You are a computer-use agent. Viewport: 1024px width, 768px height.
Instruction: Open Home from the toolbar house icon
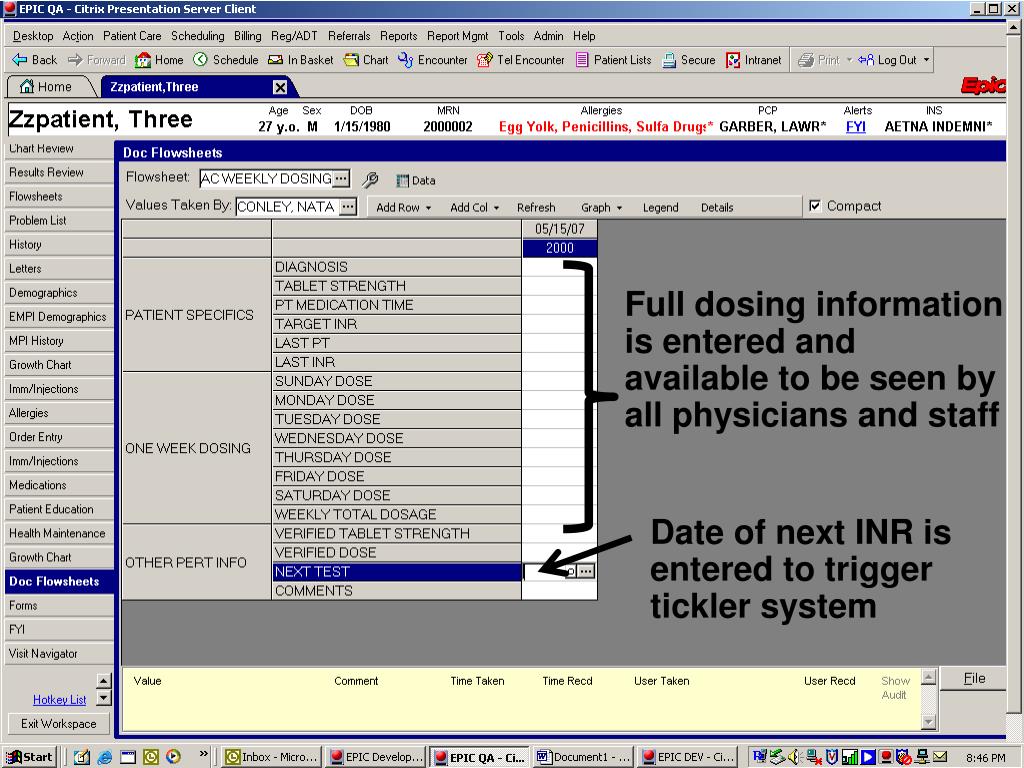coord(142,60)
